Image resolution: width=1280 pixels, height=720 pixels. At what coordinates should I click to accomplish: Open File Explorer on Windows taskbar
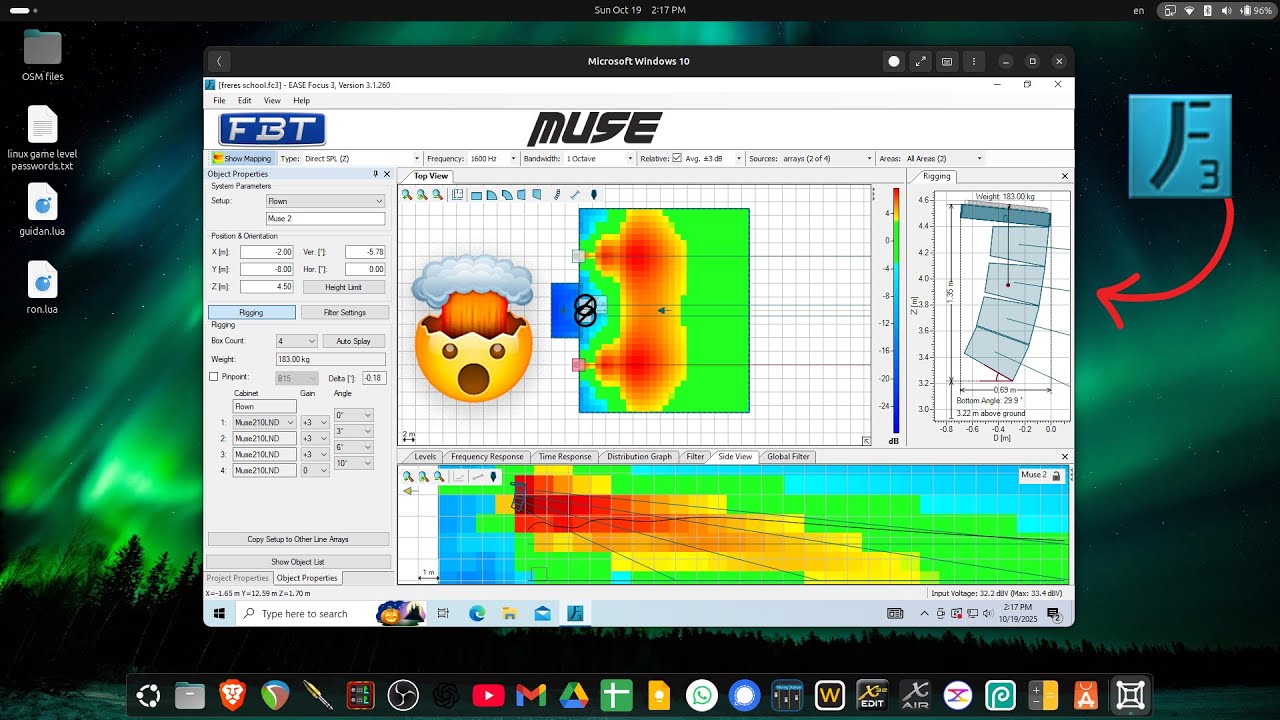pyautogui.click(x=509, y=613)
